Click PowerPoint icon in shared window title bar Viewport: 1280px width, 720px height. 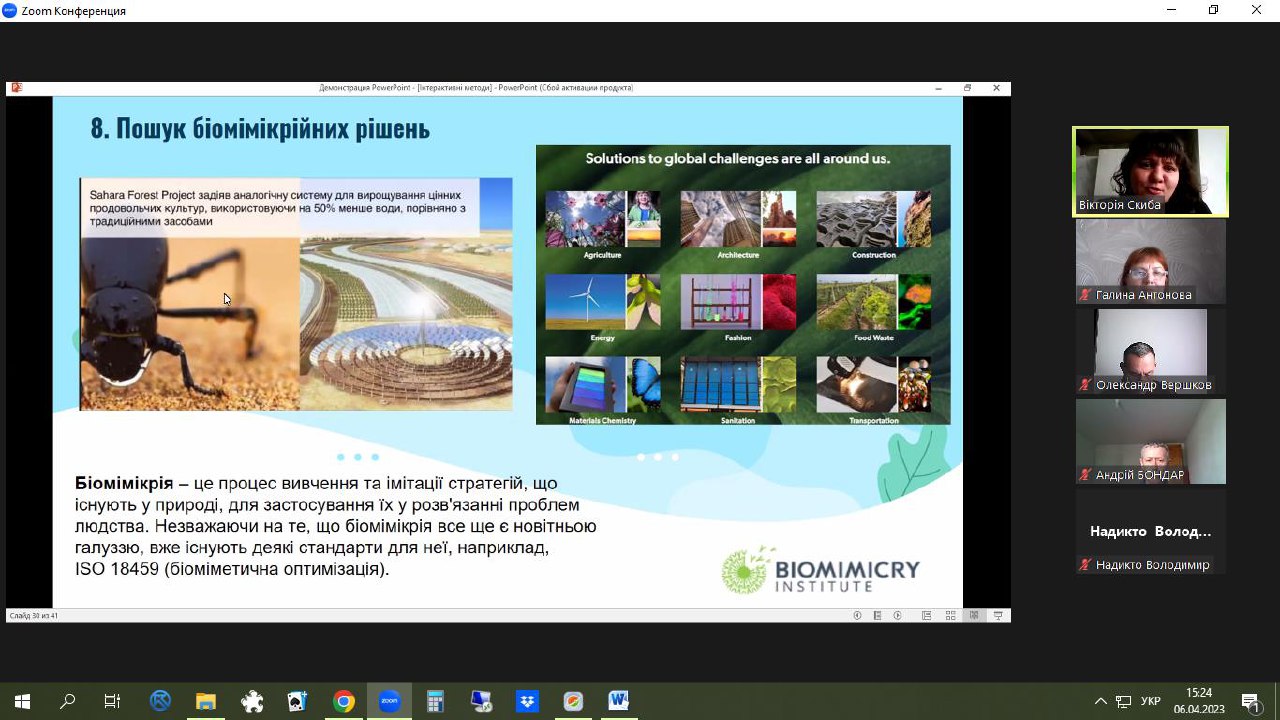pyautogui.click(x=15, y=88)
